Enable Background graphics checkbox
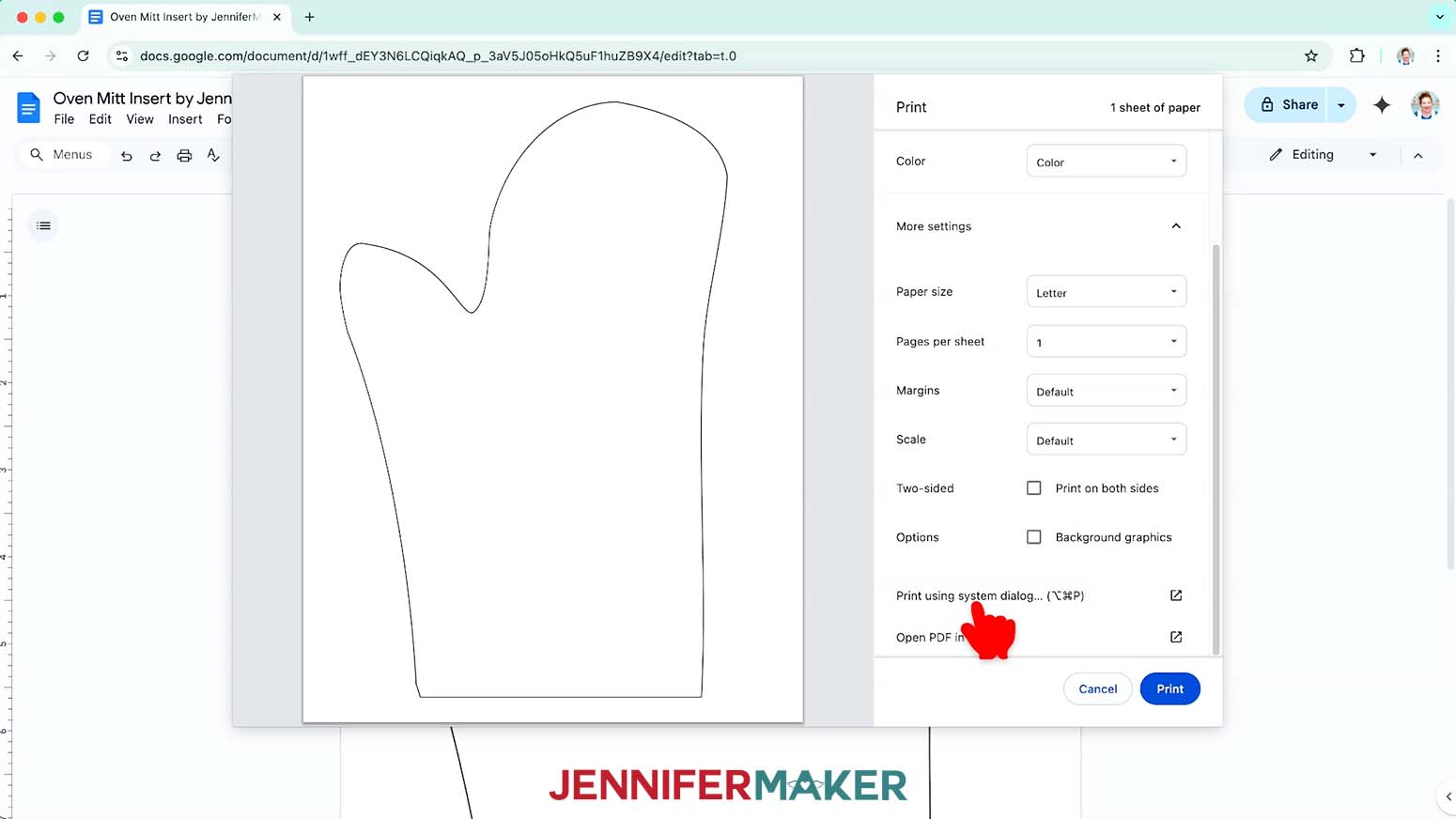 (x=1034, y=537)
